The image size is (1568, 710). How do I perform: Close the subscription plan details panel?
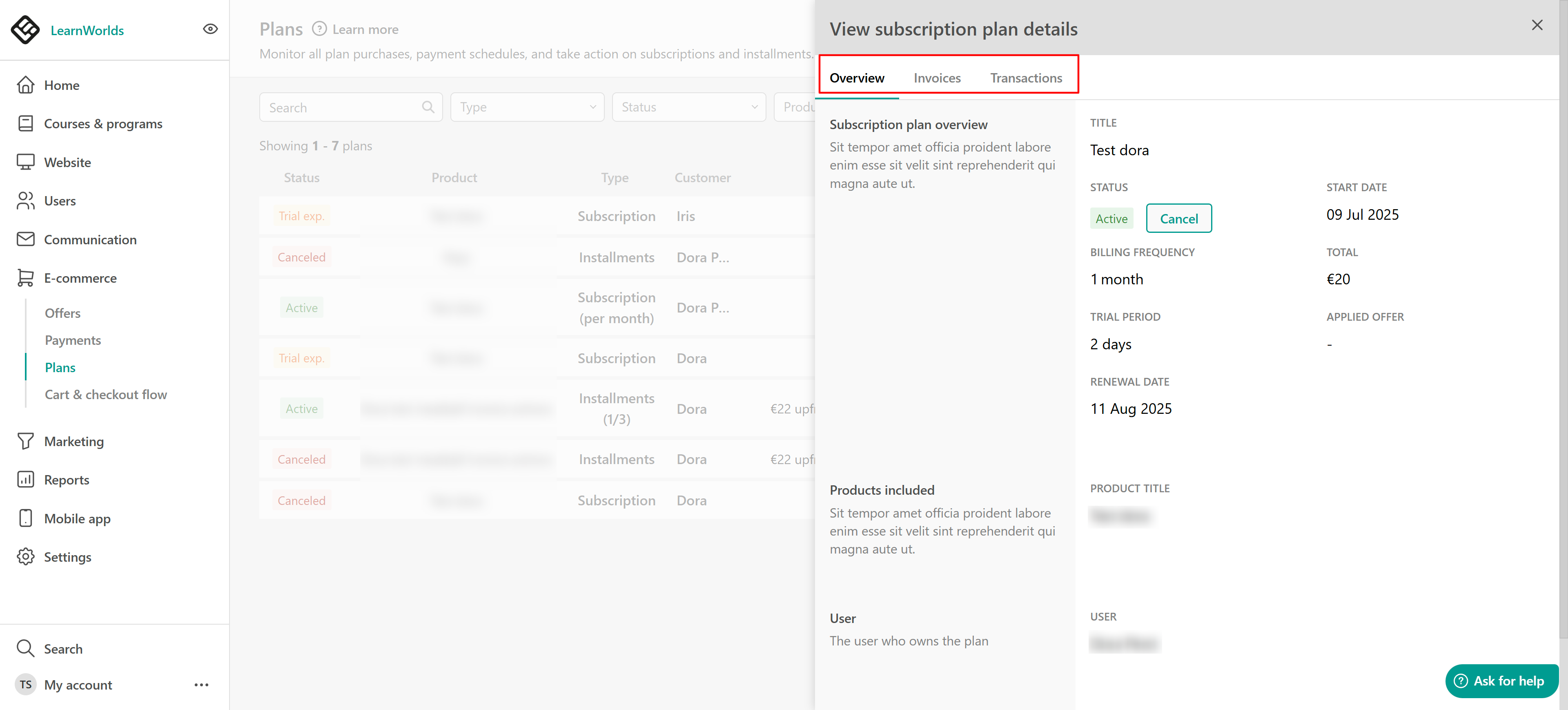click(1537, 25)
